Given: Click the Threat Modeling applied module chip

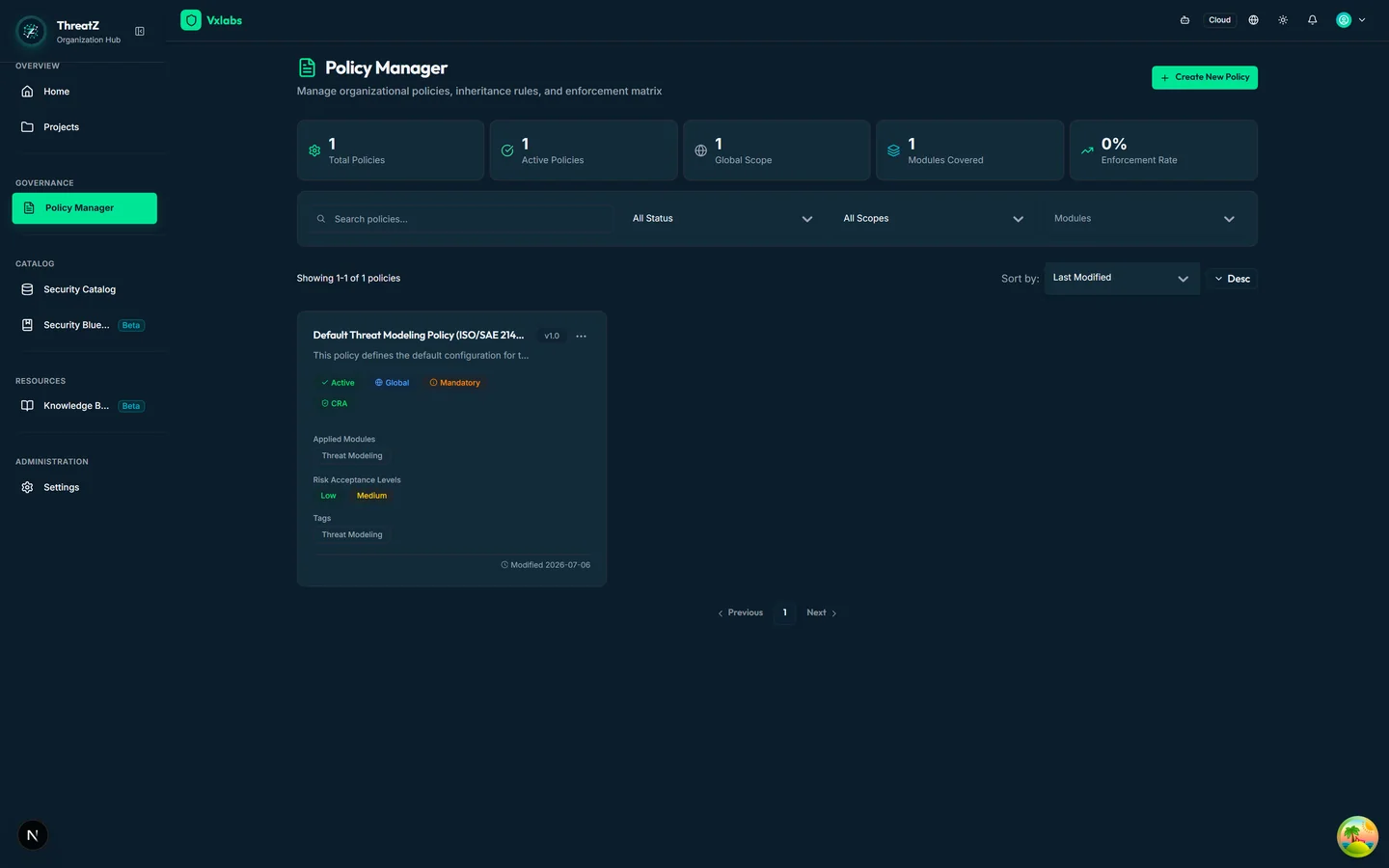Looking at the screenshot, I should pyautogui.click(x=352, y=456).
